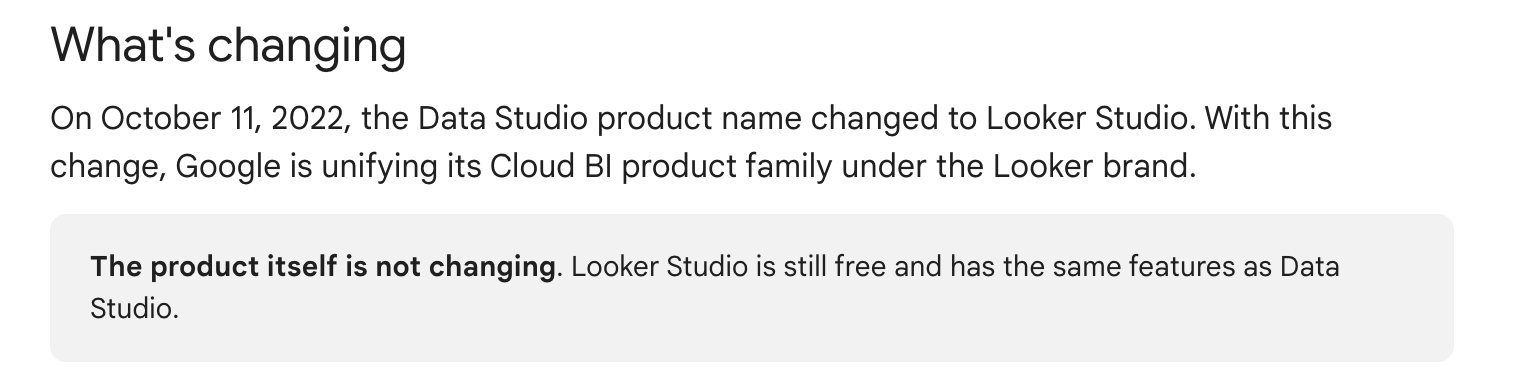Click bold text "The product itself is not changing"
1514x392 pixels.
(323, 267)
